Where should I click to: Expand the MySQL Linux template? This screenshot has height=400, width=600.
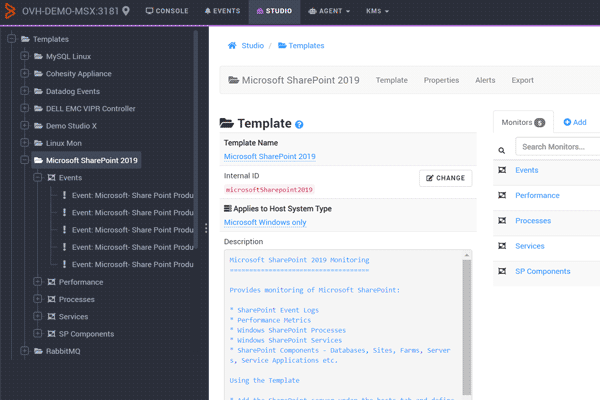[24, 56]
